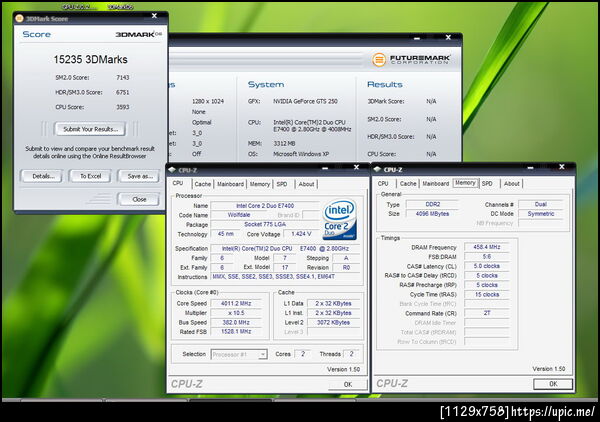Screen dimensions: 600x422
Task: Click the Core Voltage value 1.424 V
Action: click(301, 234)
